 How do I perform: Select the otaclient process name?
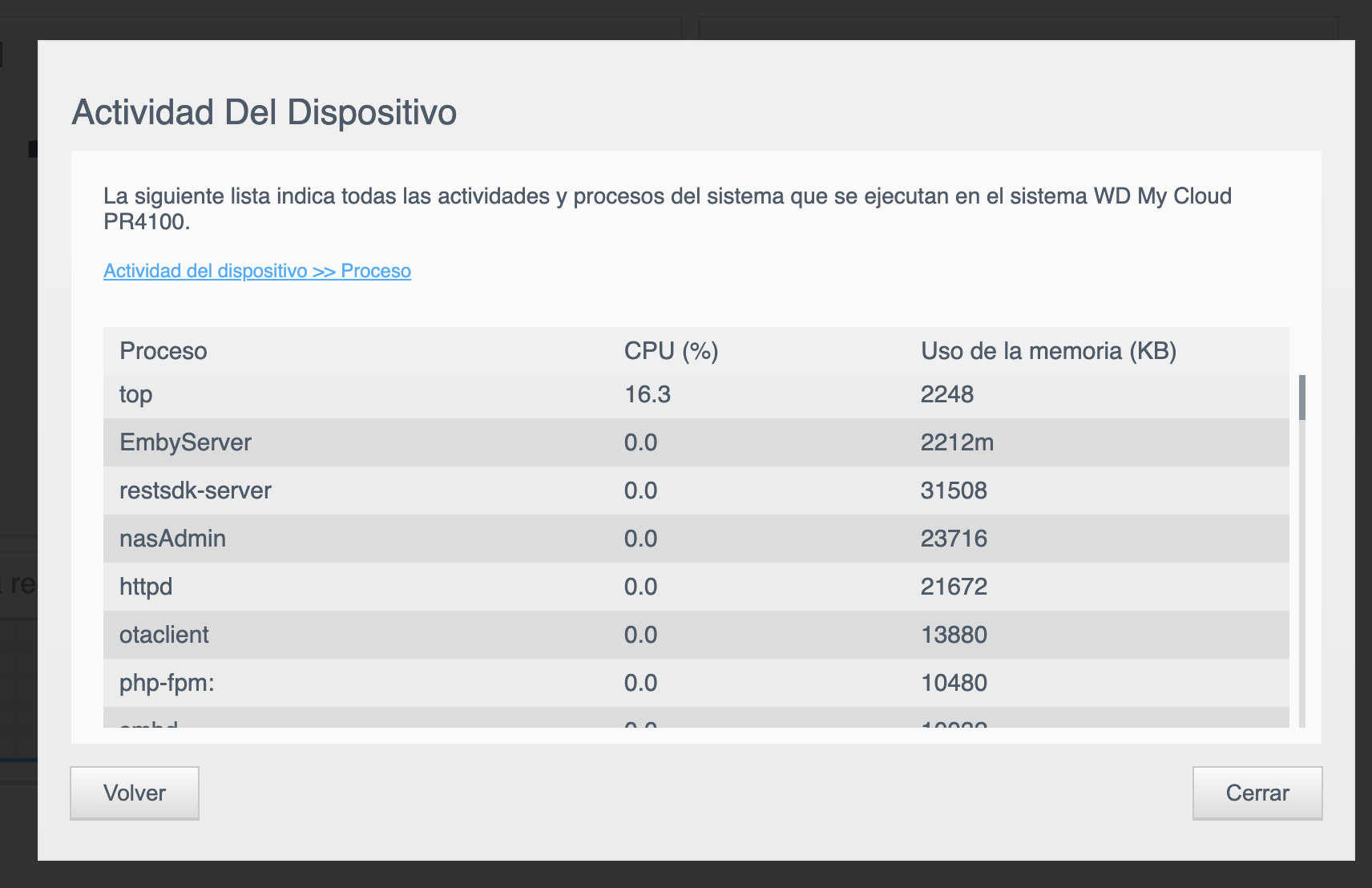(x=164, y=635)
